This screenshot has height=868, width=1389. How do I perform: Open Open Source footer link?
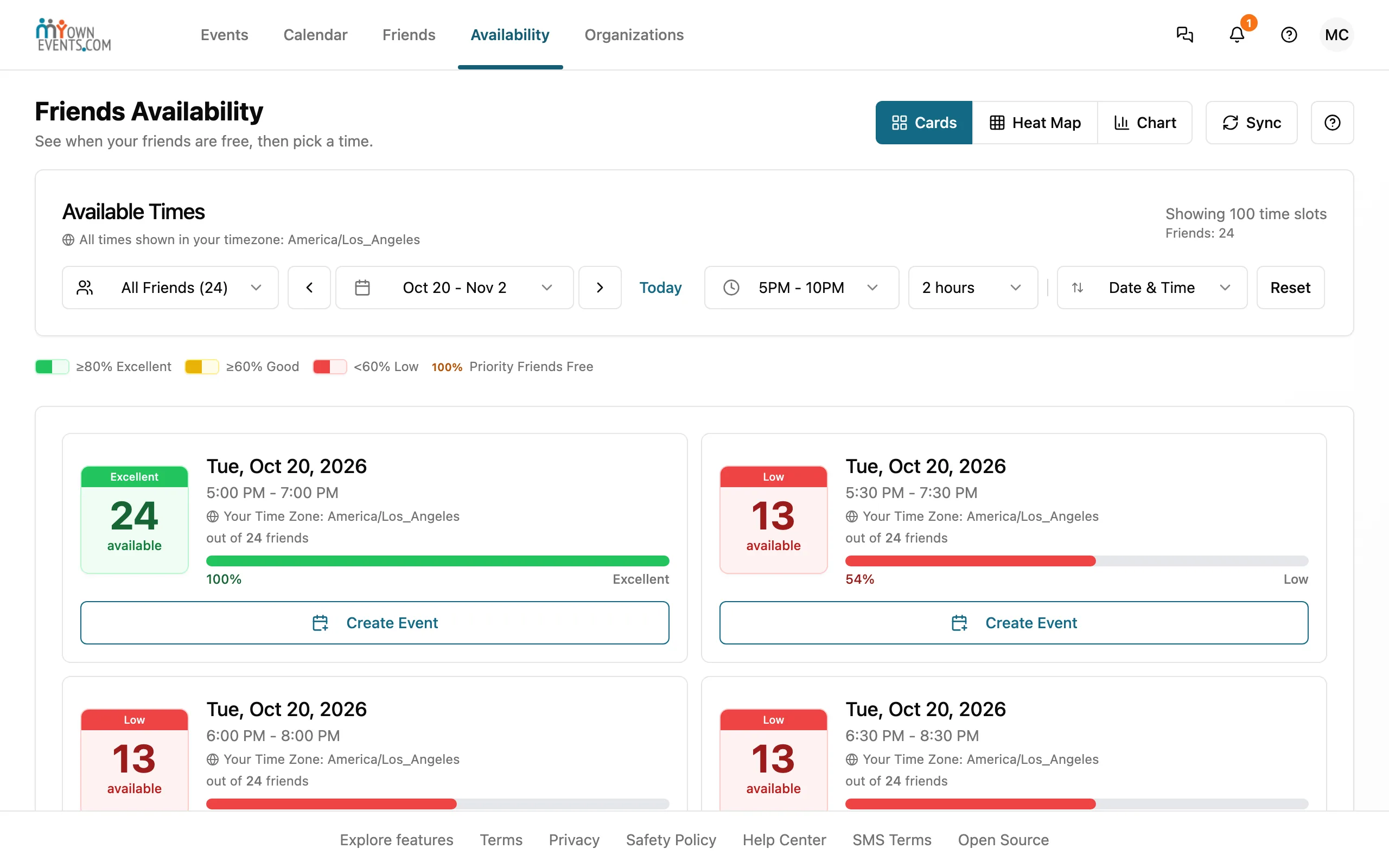[1003, 839]
